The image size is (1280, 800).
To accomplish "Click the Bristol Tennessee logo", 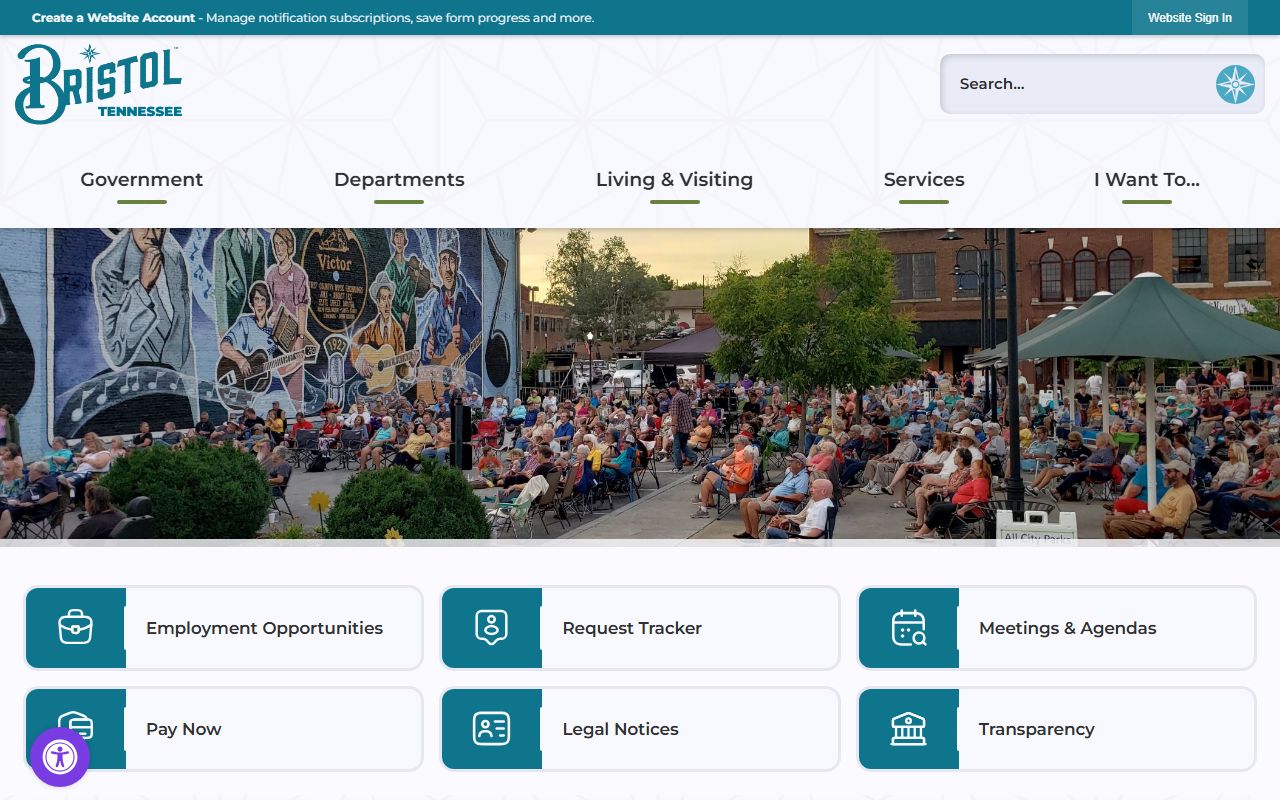I will (x=98, y=84).
